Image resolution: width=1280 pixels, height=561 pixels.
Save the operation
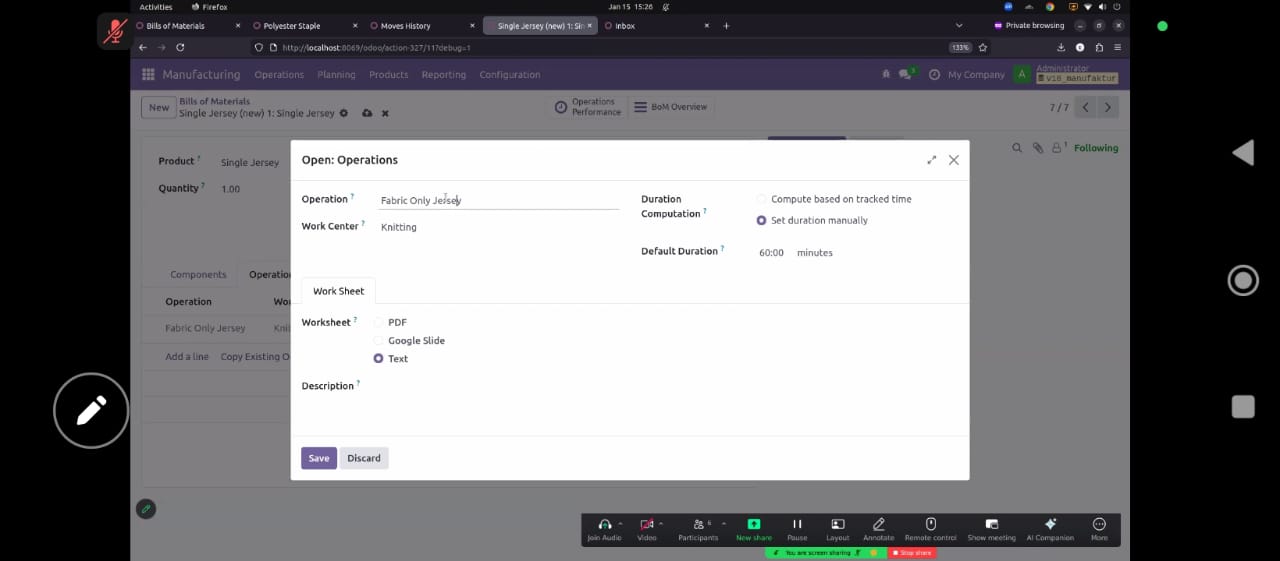point(318,458)
